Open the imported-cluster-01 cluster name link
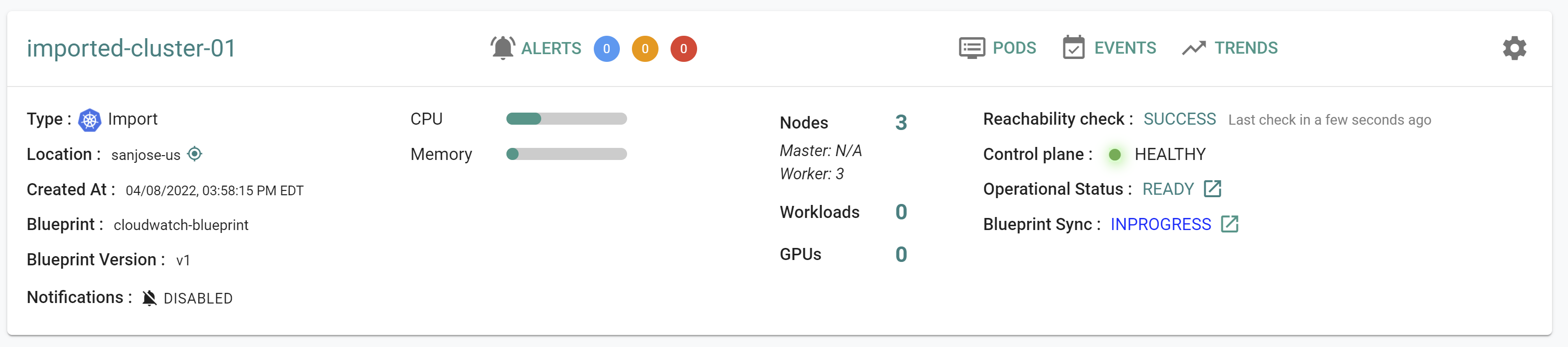Viewport: 1568px width, 347px height. [131, 48]
